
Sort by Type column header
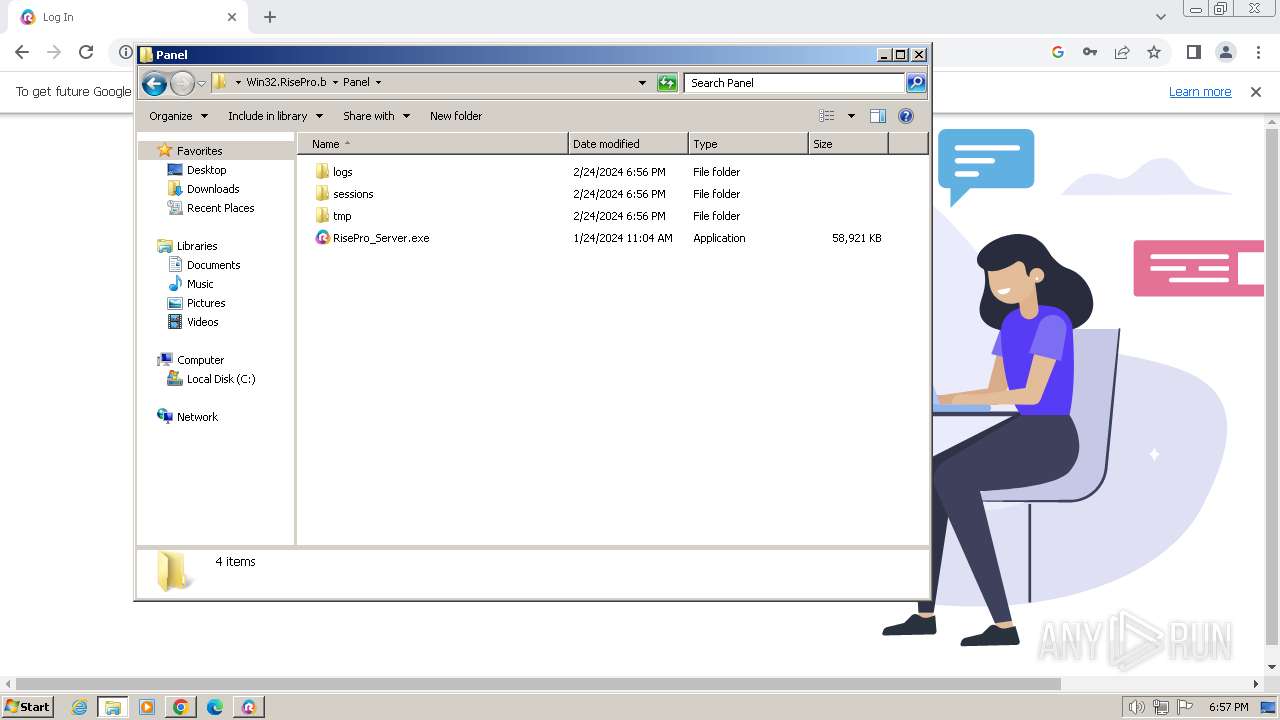pyautogui.click(x=748, y=144)
